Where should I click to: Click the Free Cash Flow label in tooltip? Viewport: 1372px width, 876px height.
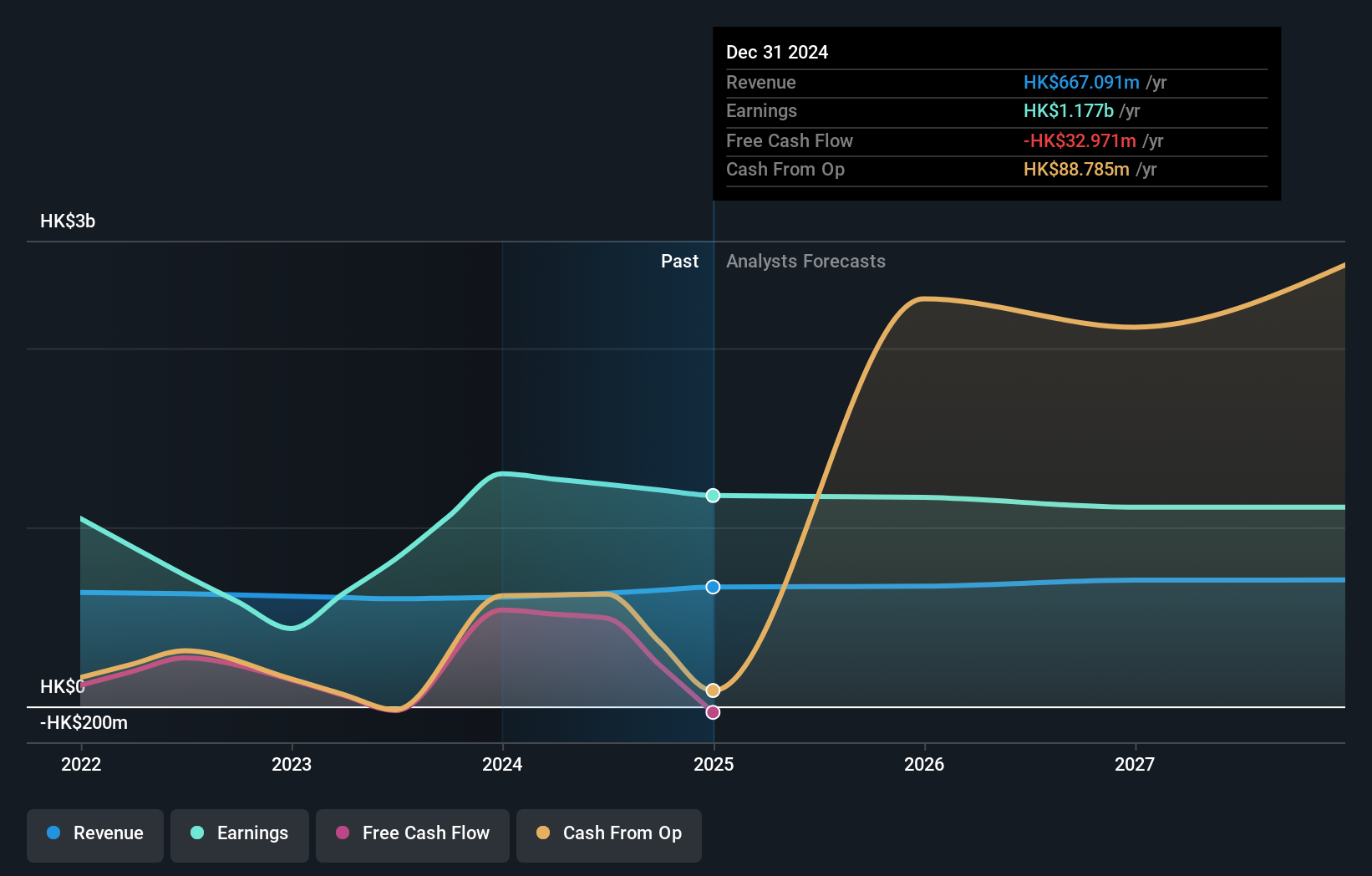[790, 141]
